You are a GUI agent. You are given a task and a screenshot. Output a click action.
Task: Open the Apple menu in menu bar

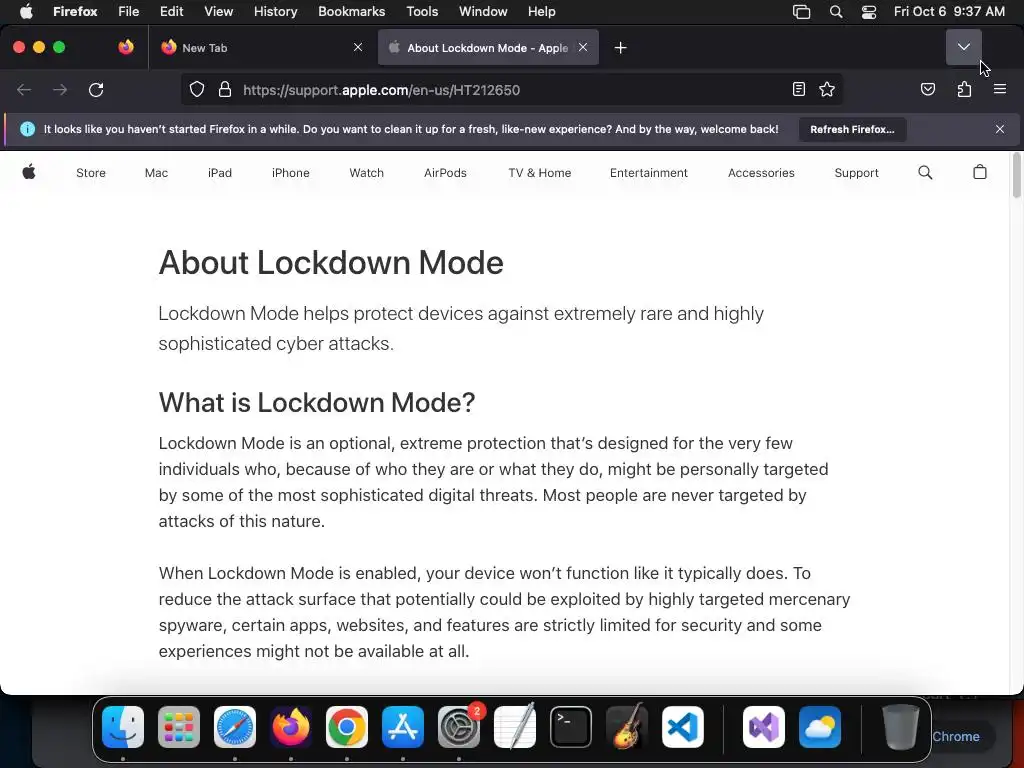pos(26,12)
